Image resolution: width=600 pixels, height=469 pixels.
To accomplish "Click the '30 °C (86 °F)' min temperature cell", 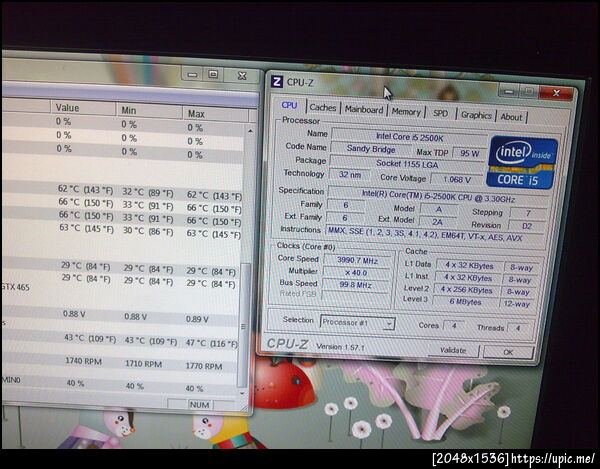I will (x=147, y=231).
